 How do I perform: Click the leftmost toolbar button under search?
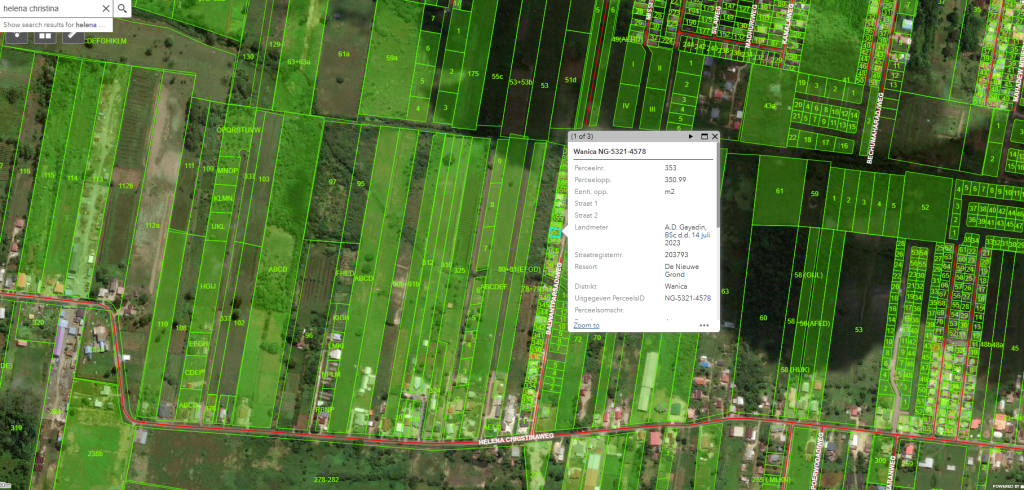tap(17, 35)
